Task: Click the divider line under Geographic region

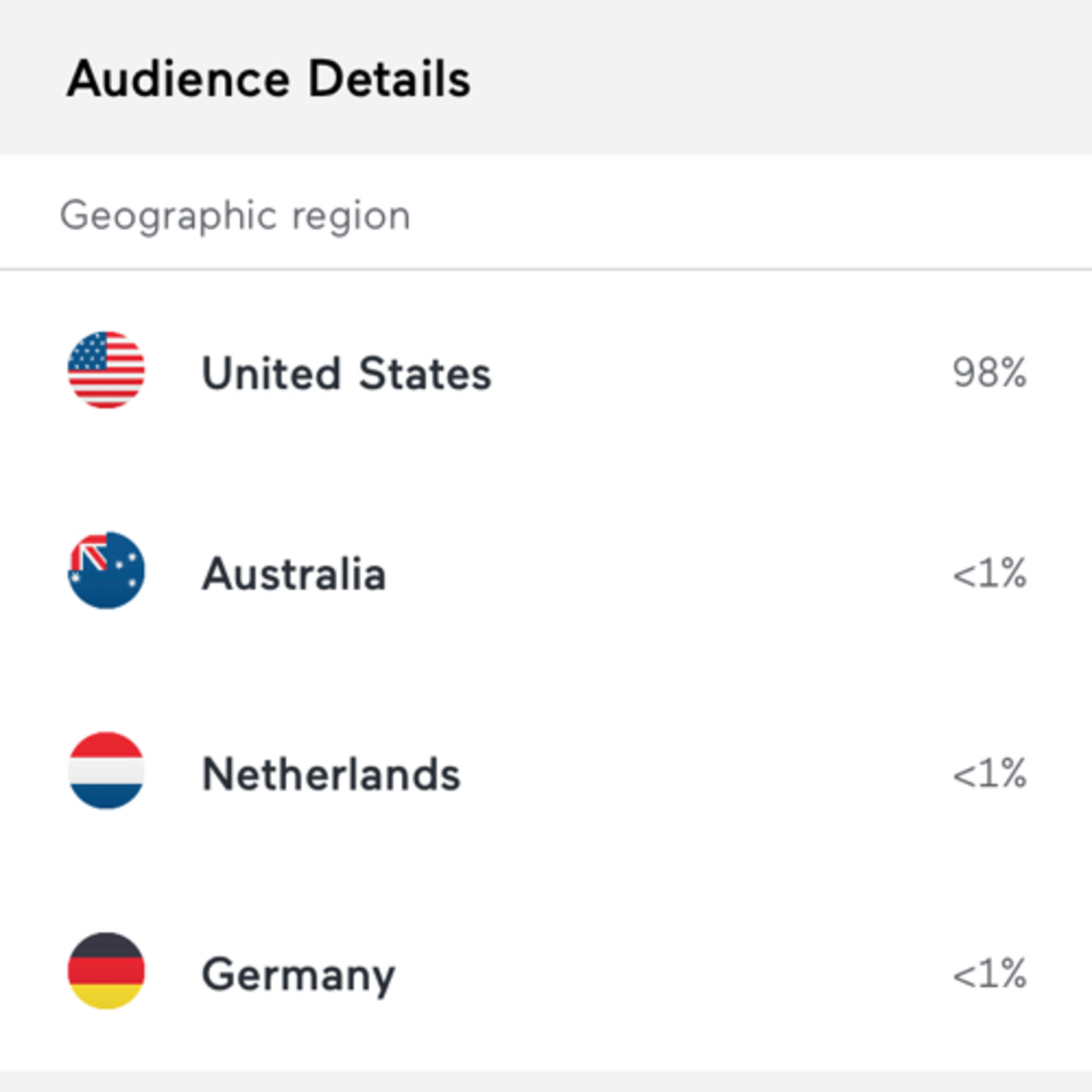Action: 546,270
